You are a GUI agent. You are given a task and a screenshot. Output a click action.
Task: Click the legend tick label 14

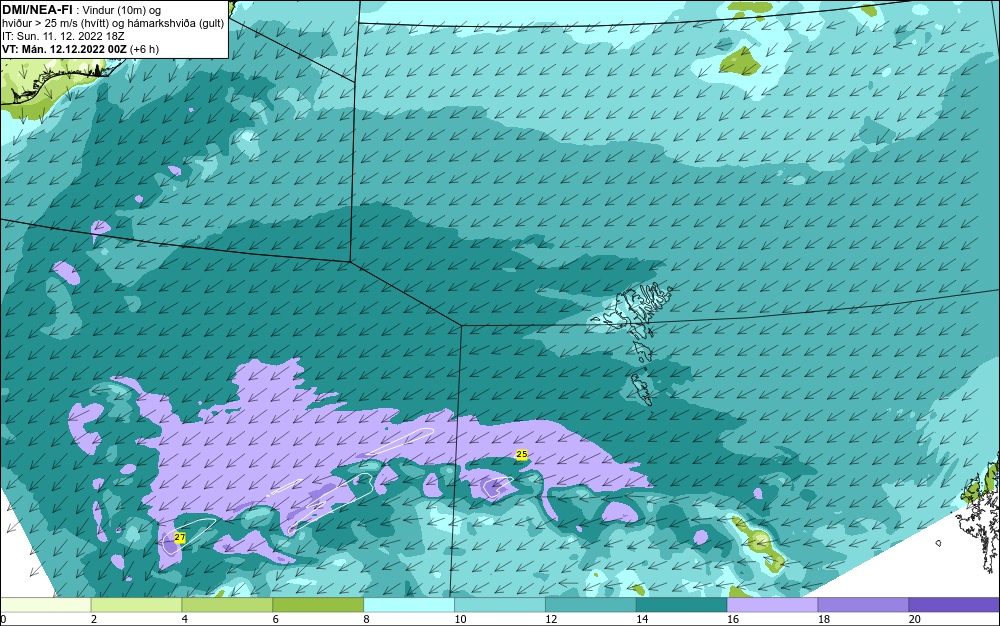click(642, 620)
